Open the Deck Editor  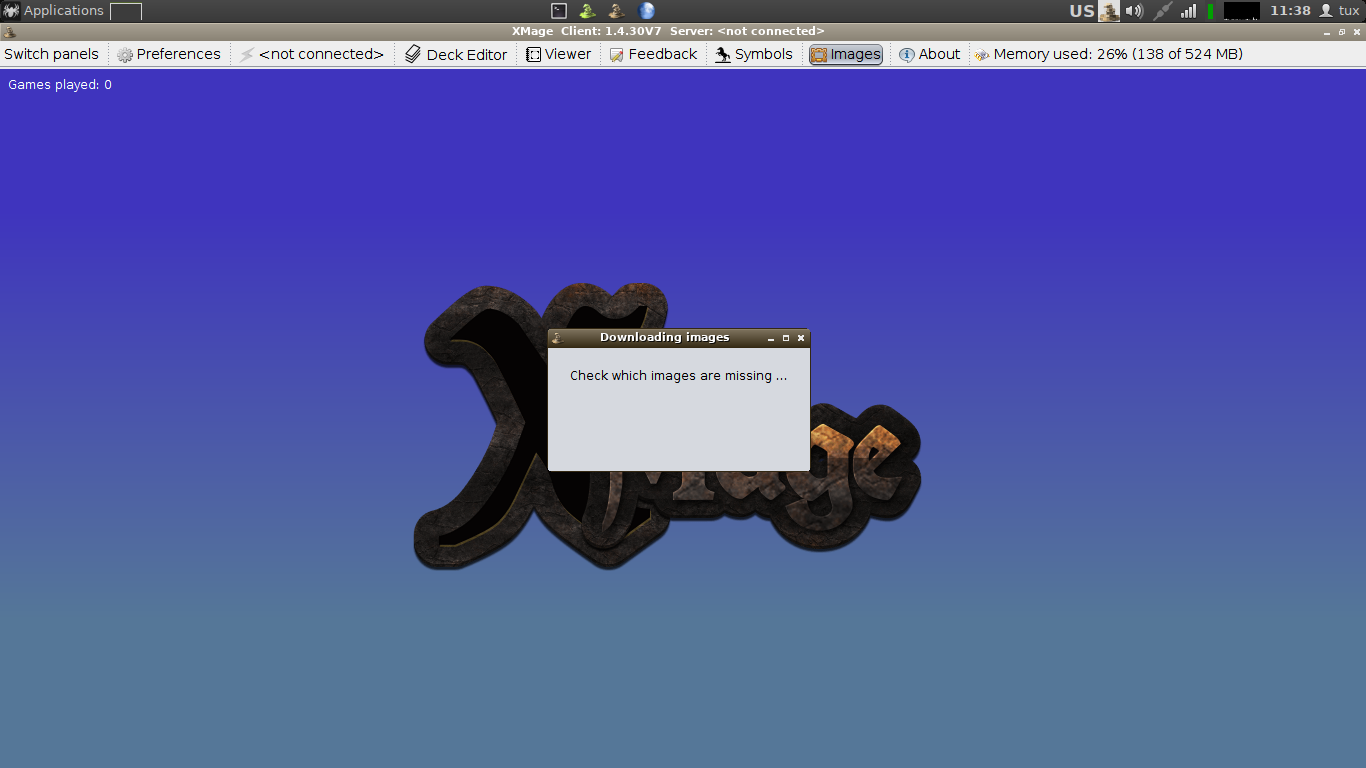point(456,54)
